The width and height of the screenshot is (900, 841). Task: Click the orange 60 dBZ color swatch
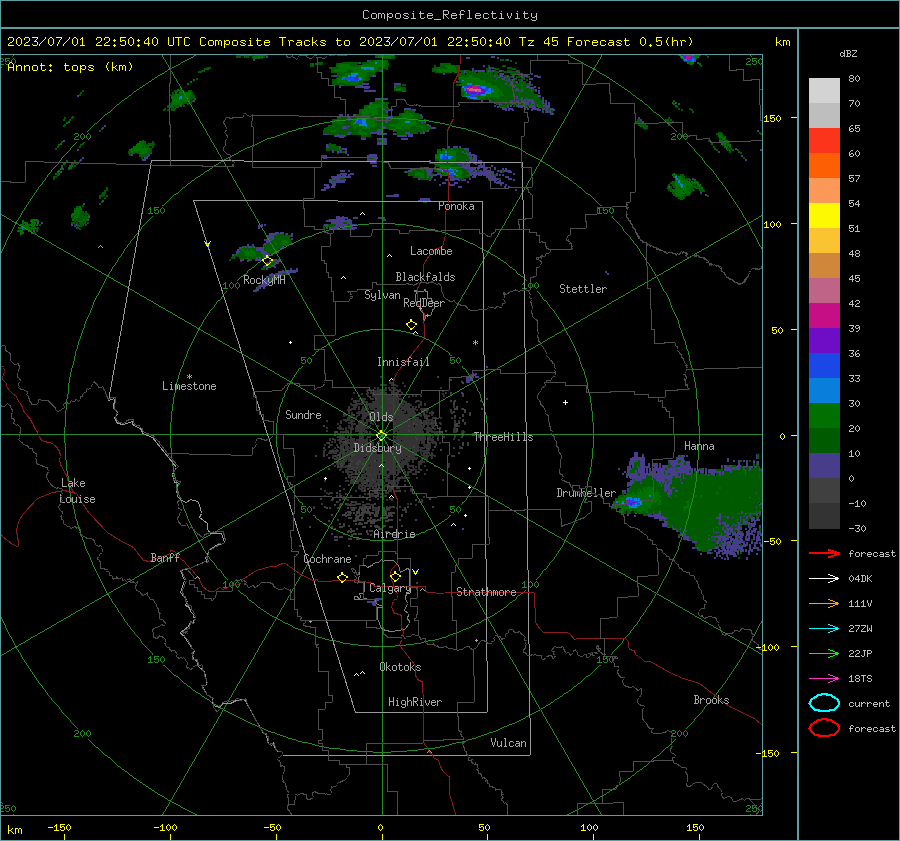(824, 165)
